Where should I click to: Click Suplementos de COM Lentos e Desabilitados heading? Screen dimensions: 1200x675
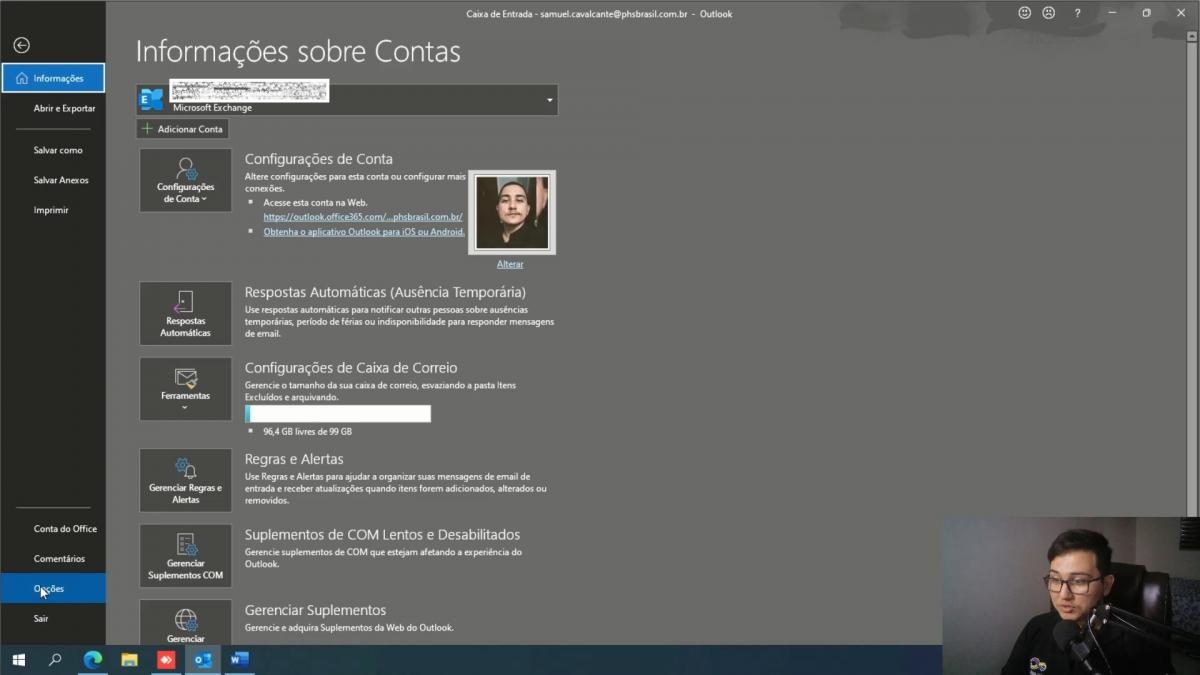(x=382, y=535)
